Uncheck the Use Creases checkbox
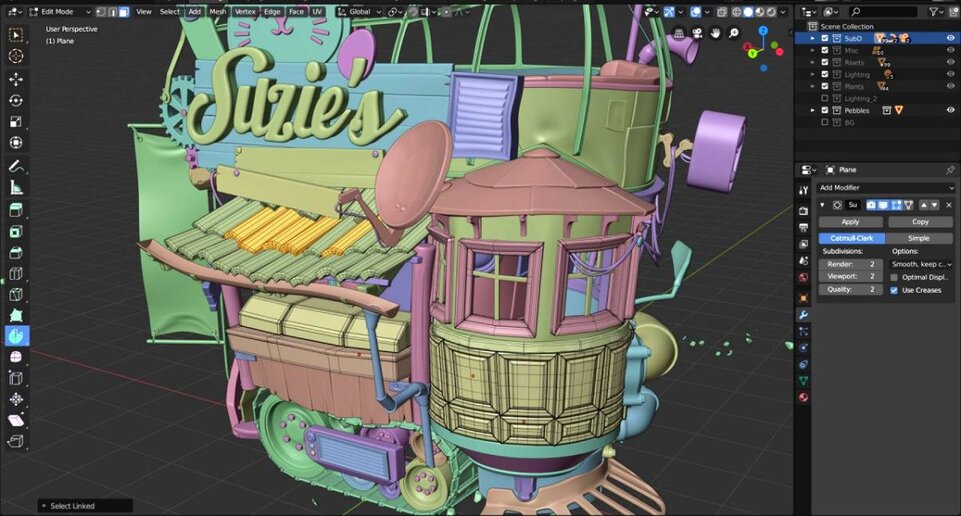This screenshot has height=516, width=961. [894, 290]
